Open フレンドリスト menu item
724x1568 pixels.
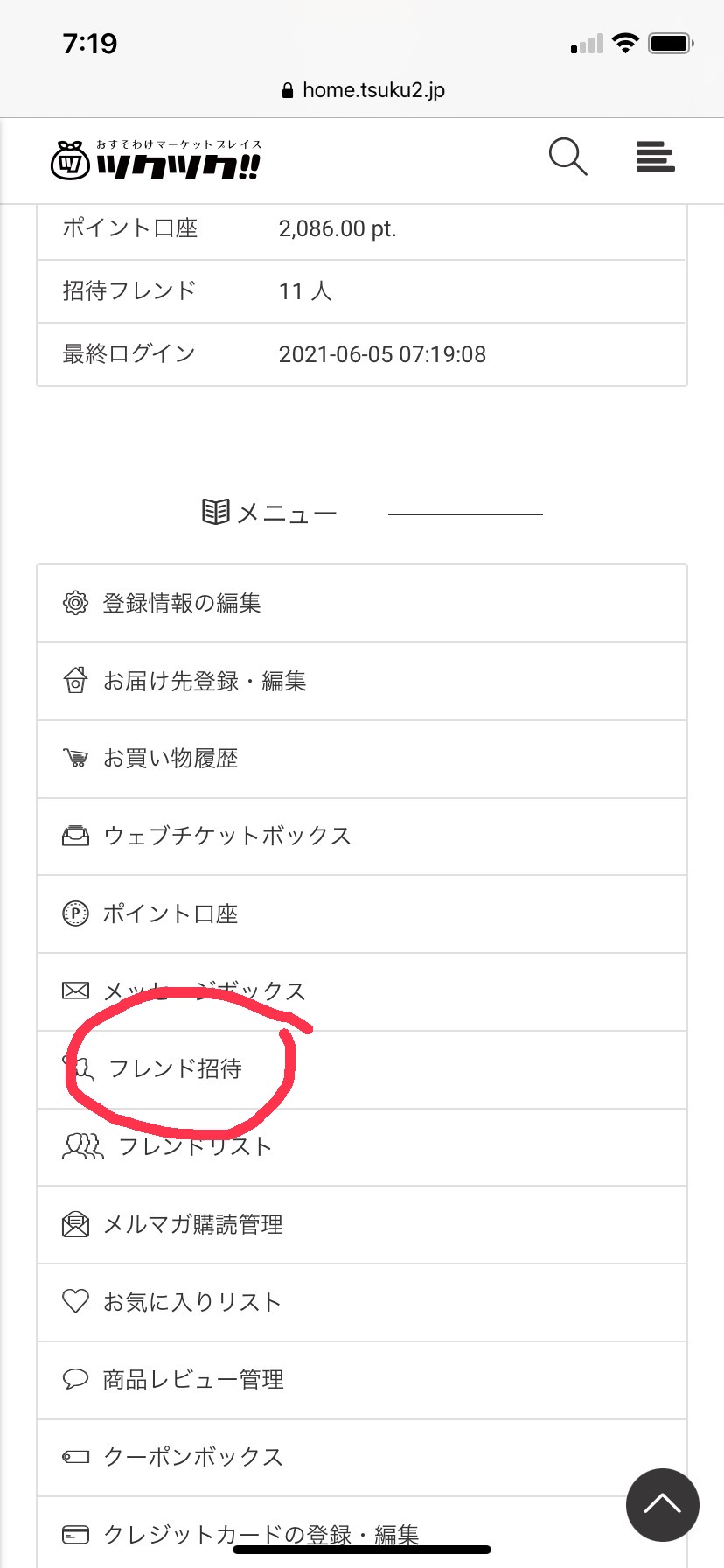pyautogui.click(x=195, y=1146)
